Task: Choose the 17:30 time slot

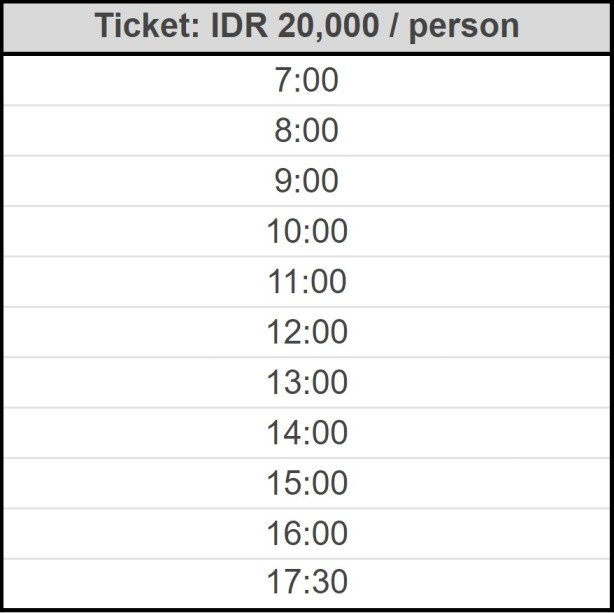Action: click(307, 583)
